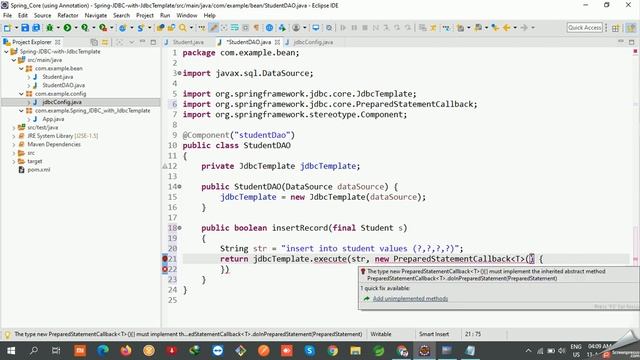Screen dimensions: 640x360
Task: Click the green Run button icon
Action: point(68,28)
